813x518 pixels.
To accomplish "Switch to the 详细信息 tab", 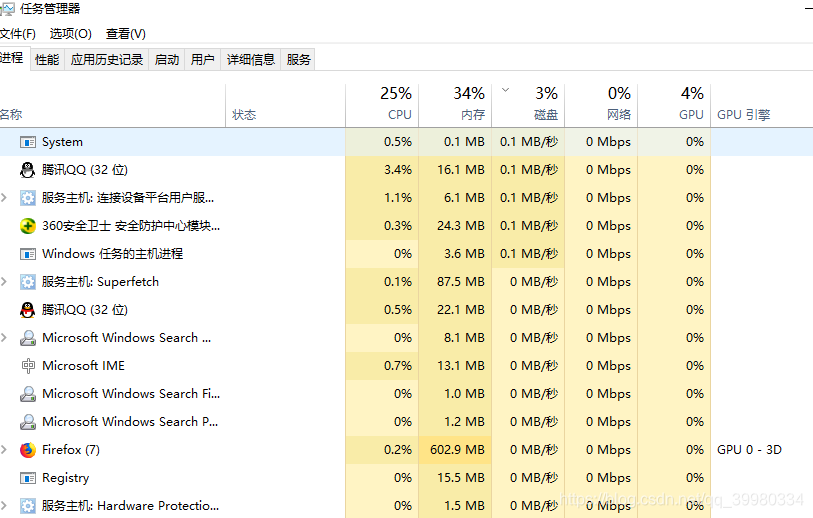I will [251, 60].
